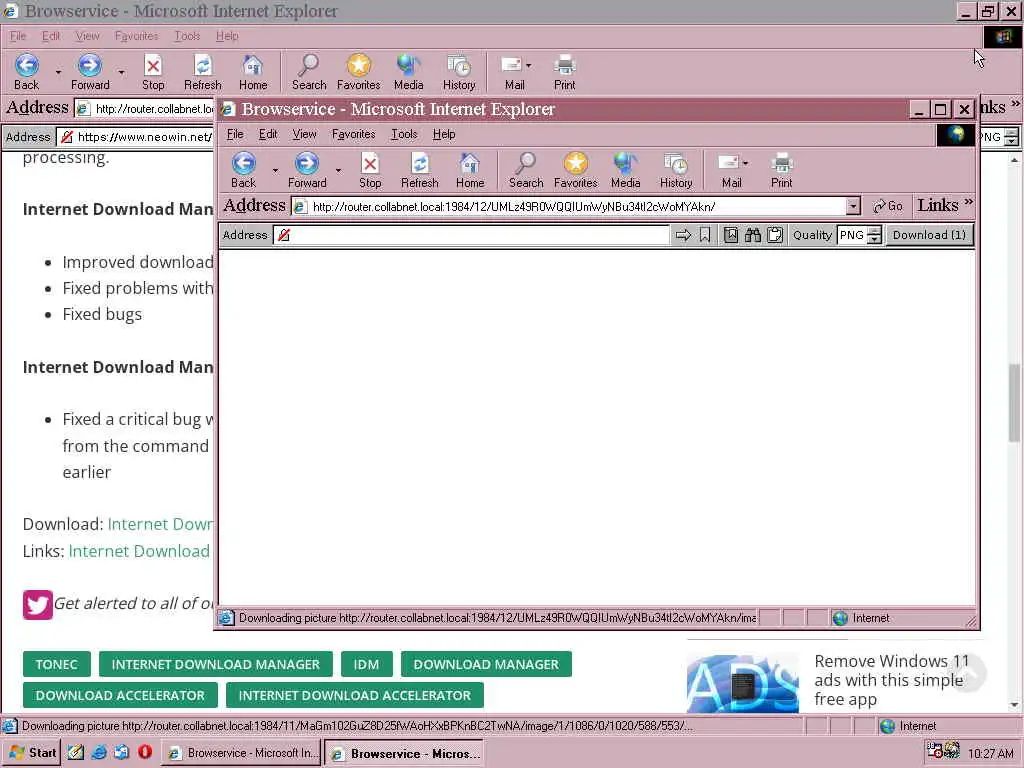
Task: Click the Show Desktop quick launch icon
Action: pos(76,752)
